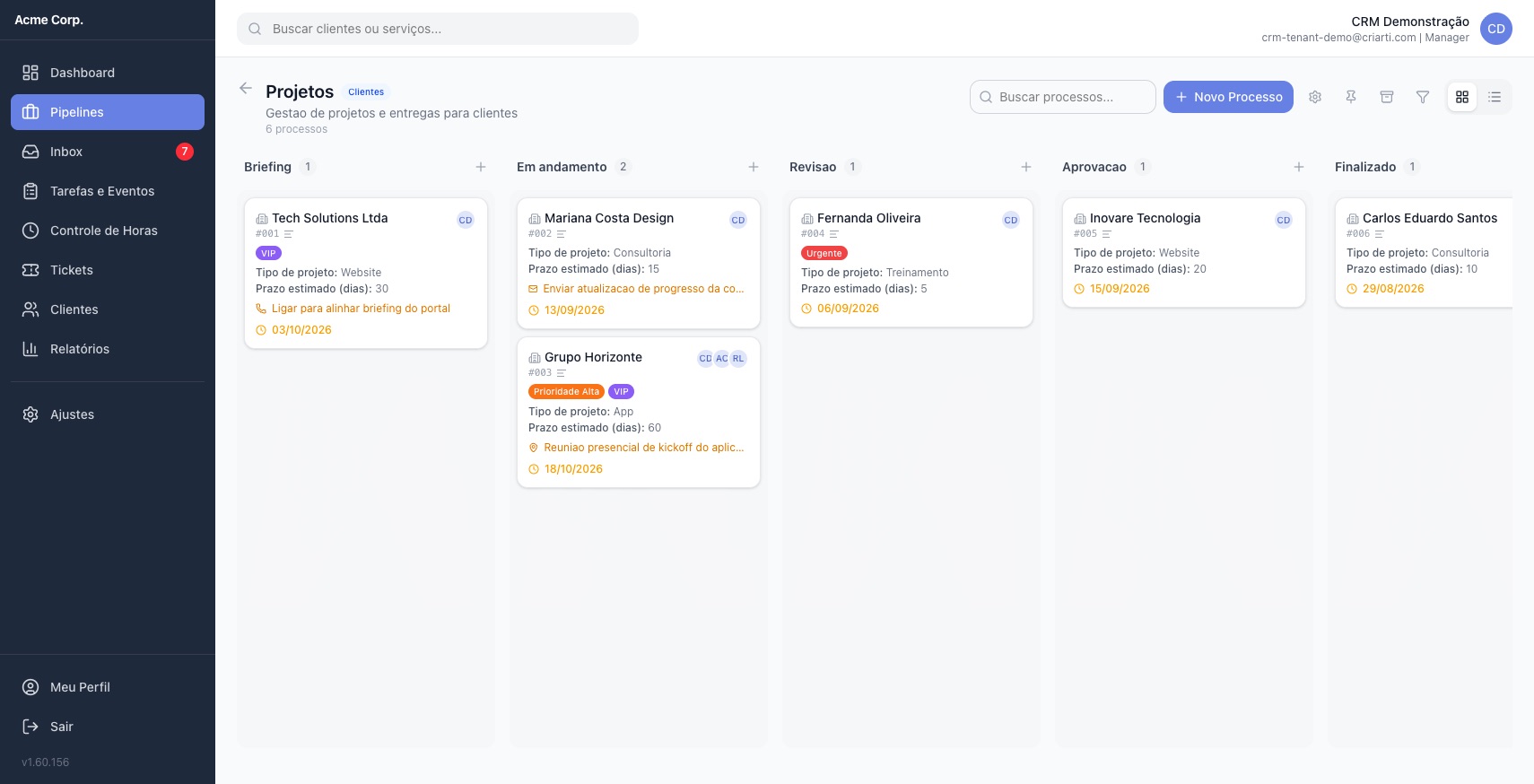Click Sair to log out
The width and height of the screenshot is (1534, 784).
(x=108, y=727)
